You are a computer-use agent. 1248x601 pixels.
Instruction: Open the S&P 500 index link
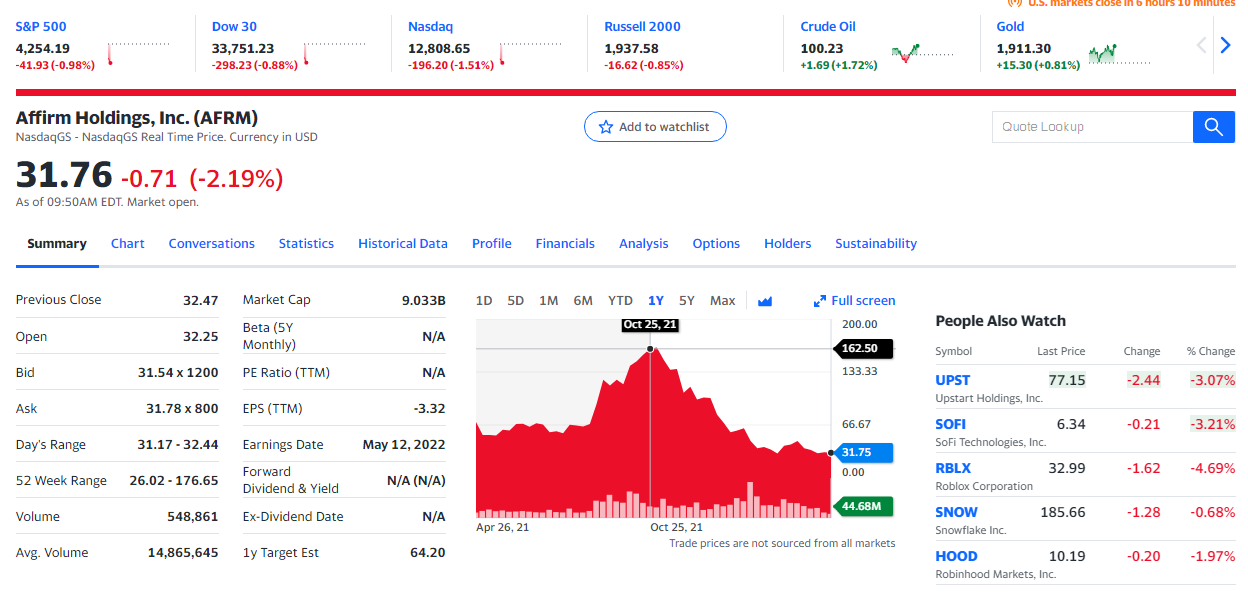click(41, 27)
